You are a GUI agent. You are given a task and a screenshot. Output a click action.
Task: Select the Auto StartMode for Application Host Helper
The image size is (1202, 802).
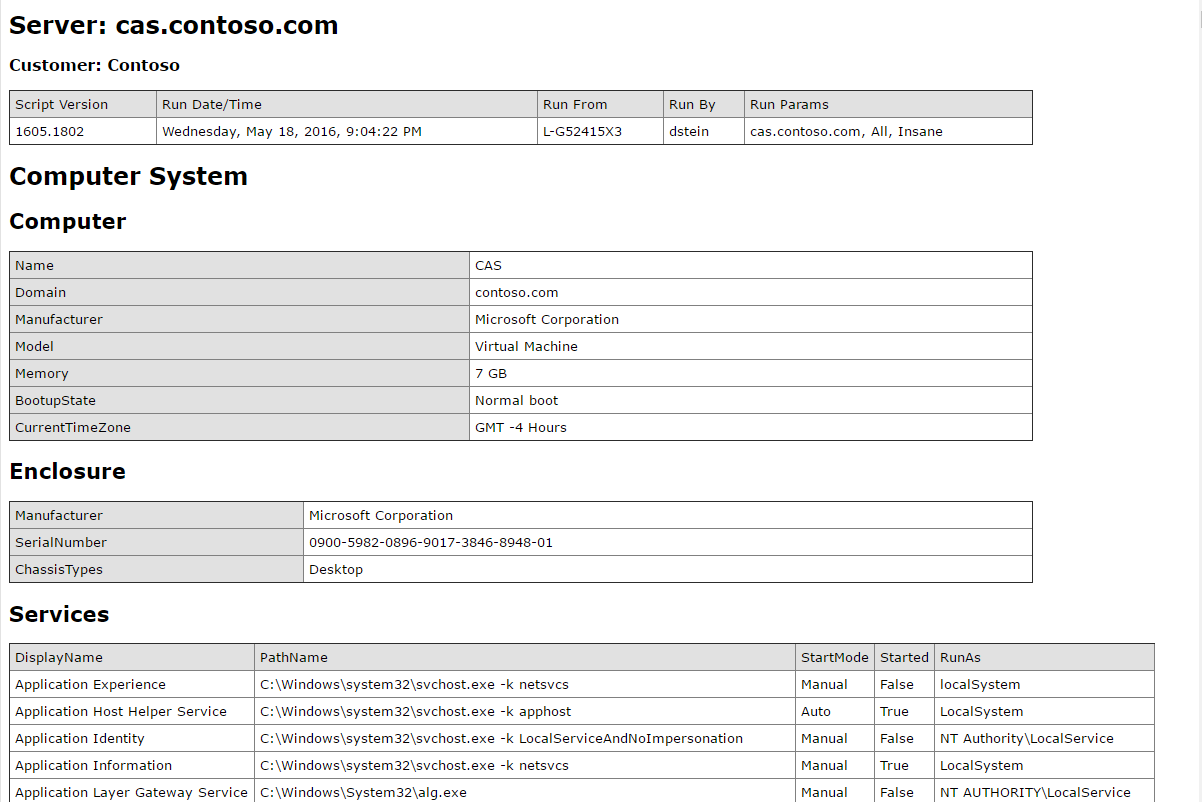pyautogui.click(x=815, y=711)
